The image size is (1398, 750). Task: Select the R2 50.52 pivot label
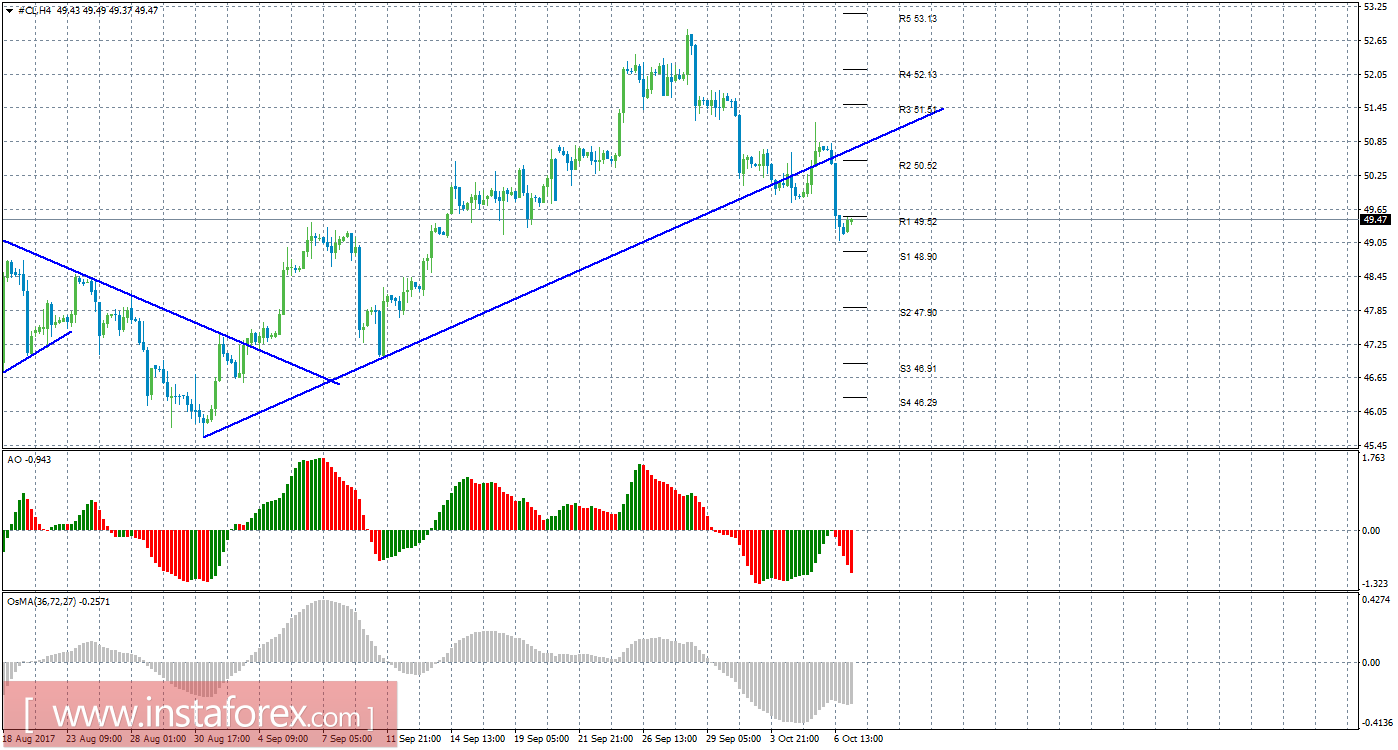[917, 165]
